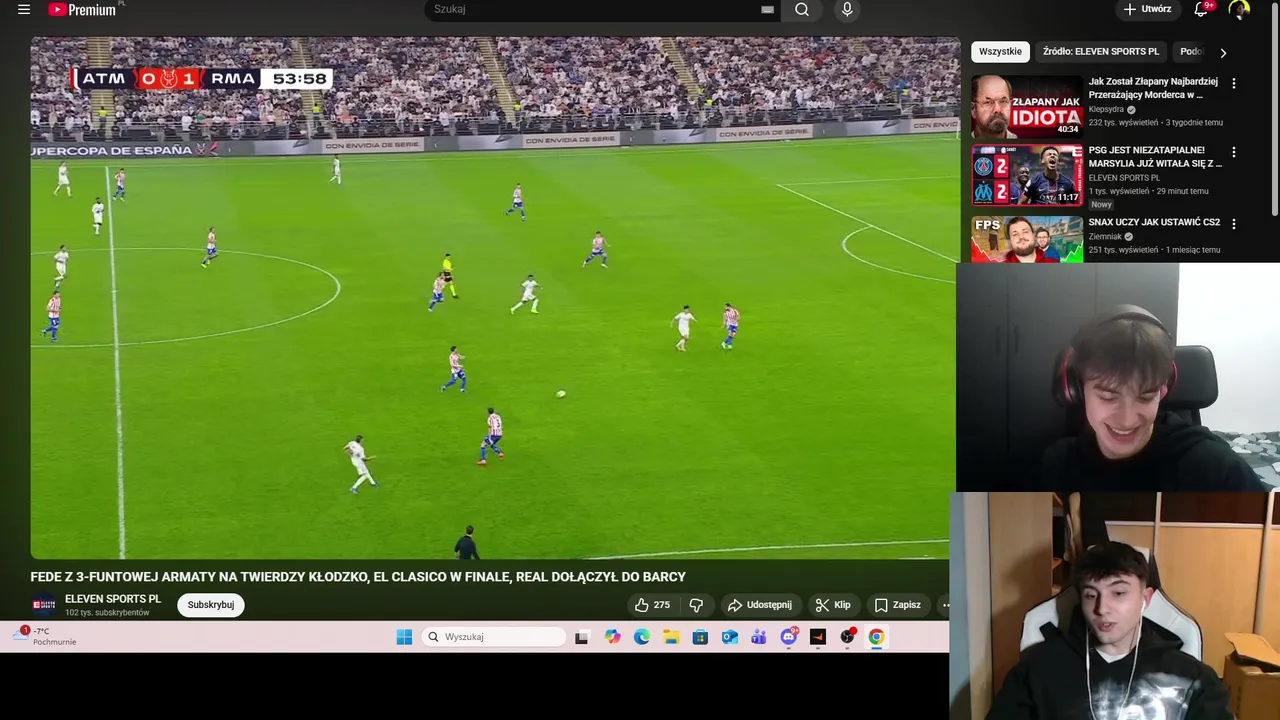The width and height of the screenshot is (1280, 720).
Task: Click the 102 tys. subskrybentów text
Action: pyautogui.click(x=107, y=612)
